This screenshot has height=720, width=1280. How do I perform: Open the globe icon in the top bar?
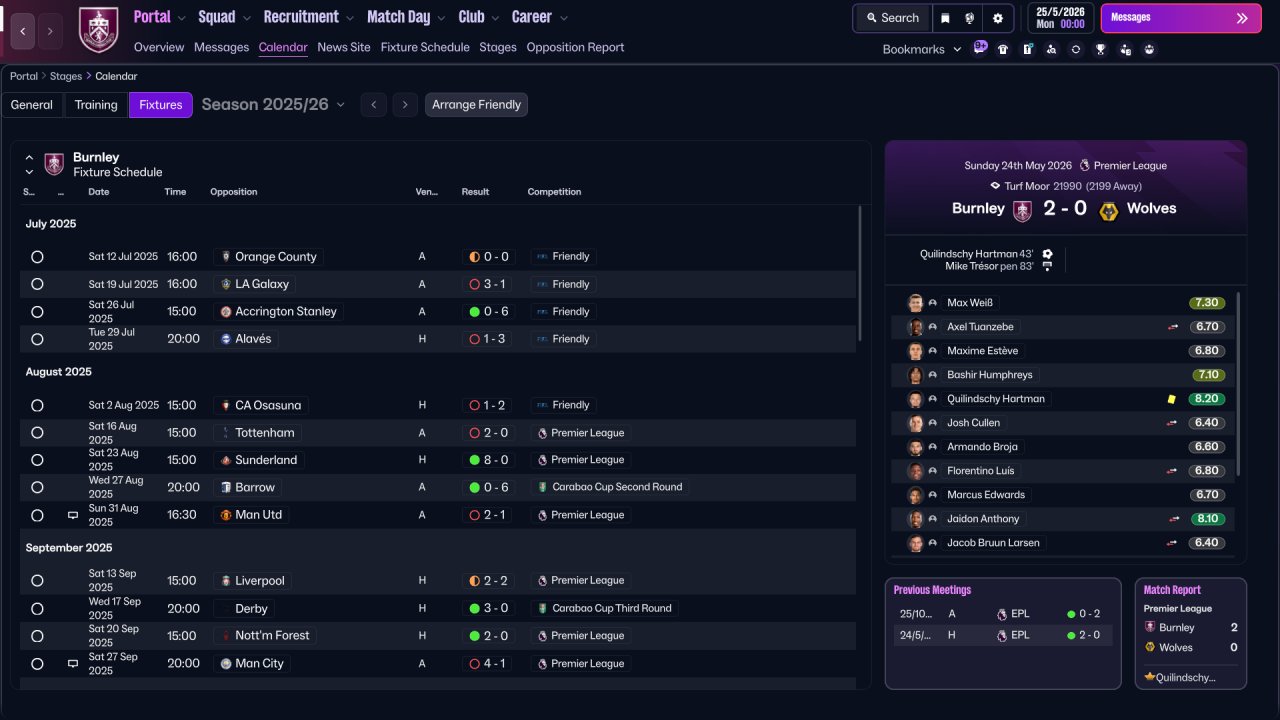tap(970, 18)
